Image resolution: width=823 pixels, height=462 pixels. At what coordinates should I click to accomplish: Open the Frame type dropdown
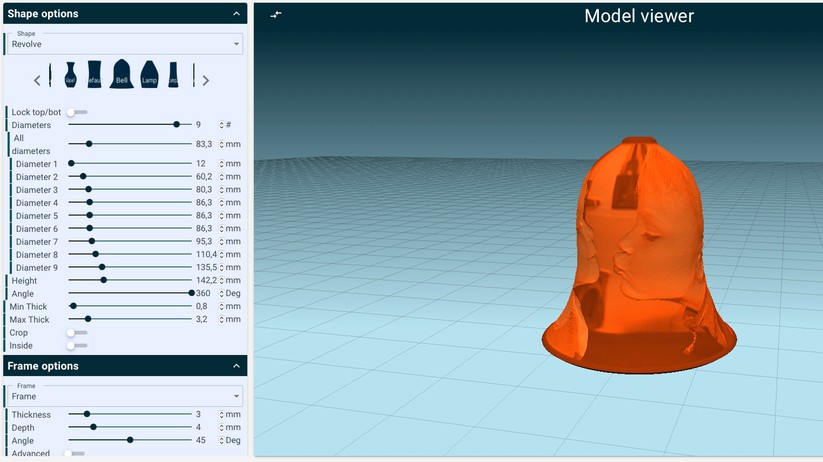tap(124, 396)
